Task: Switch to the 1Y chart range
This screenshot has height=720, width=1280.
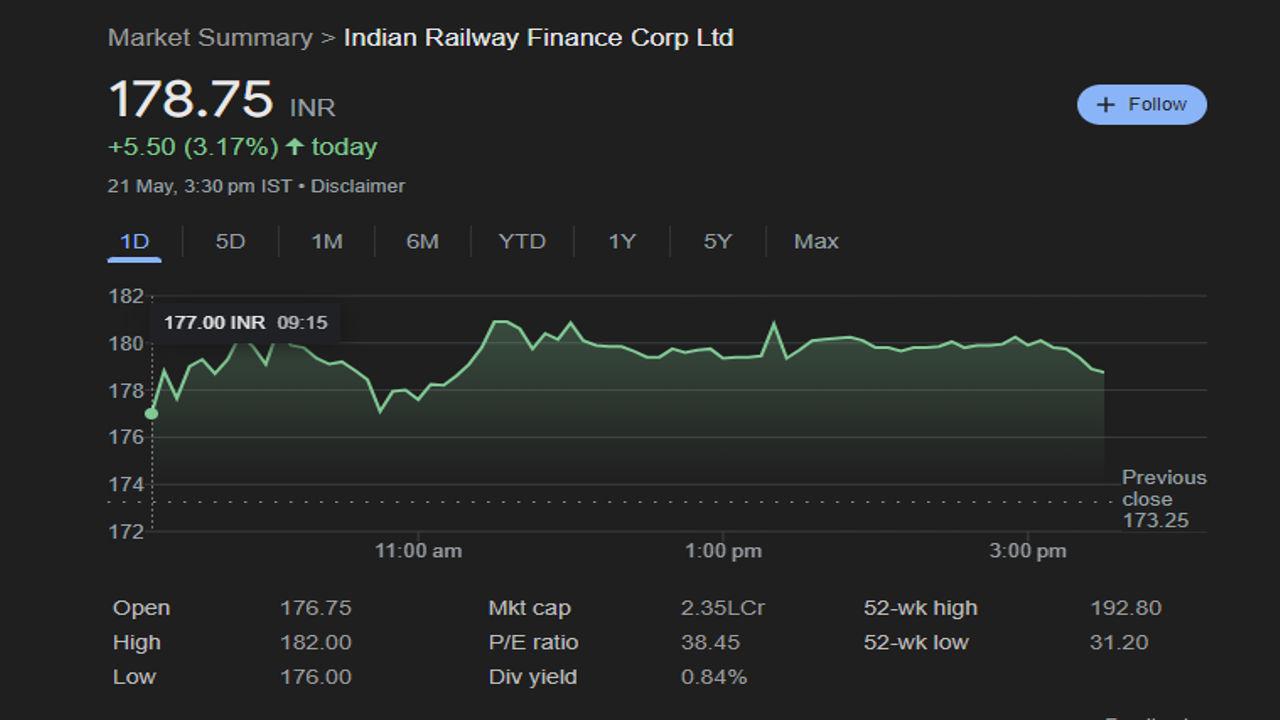Action: pos(622,241)
